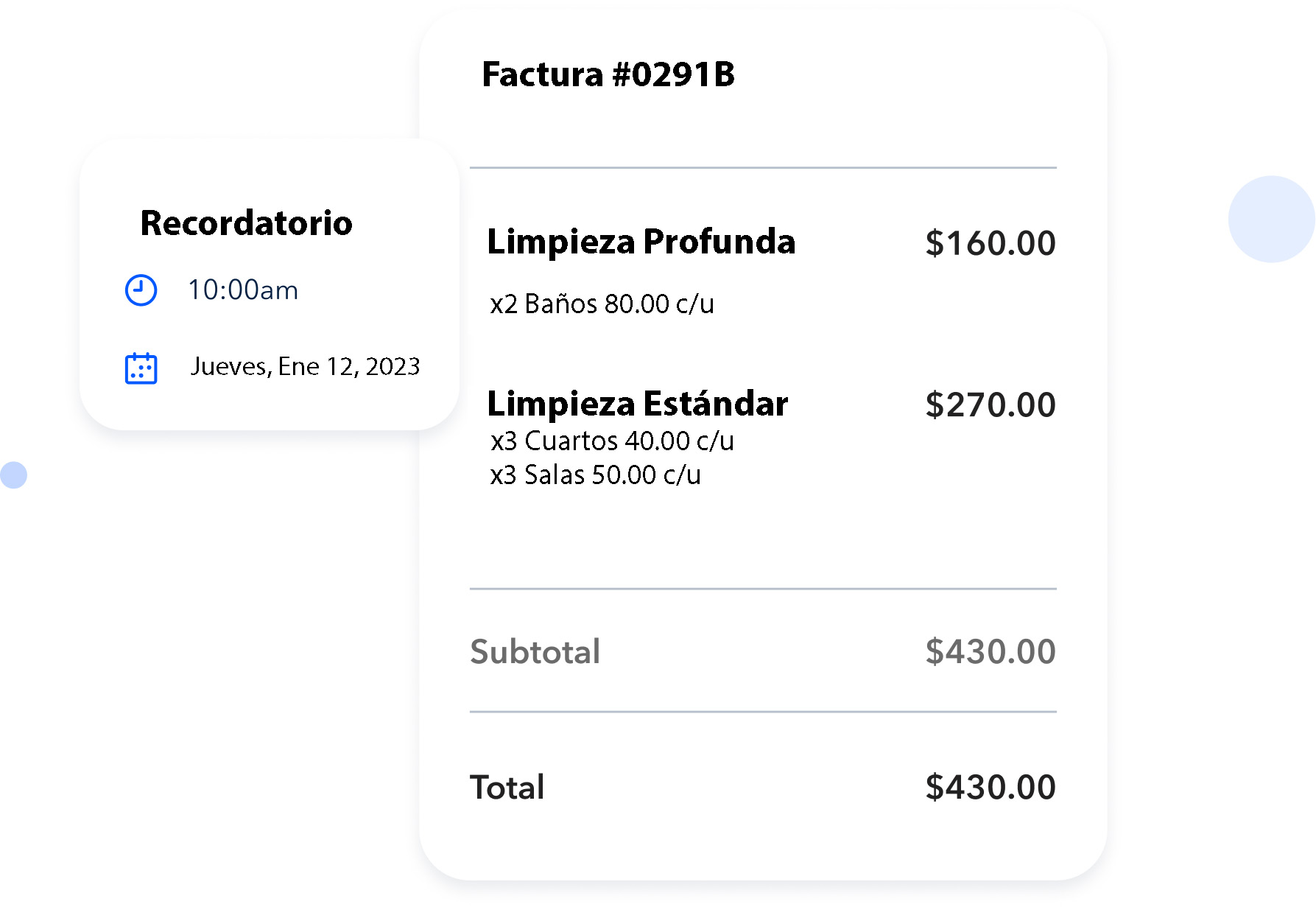
Task: Click the $430.00 amount in the Total row
Action: (x=990, y=787)
